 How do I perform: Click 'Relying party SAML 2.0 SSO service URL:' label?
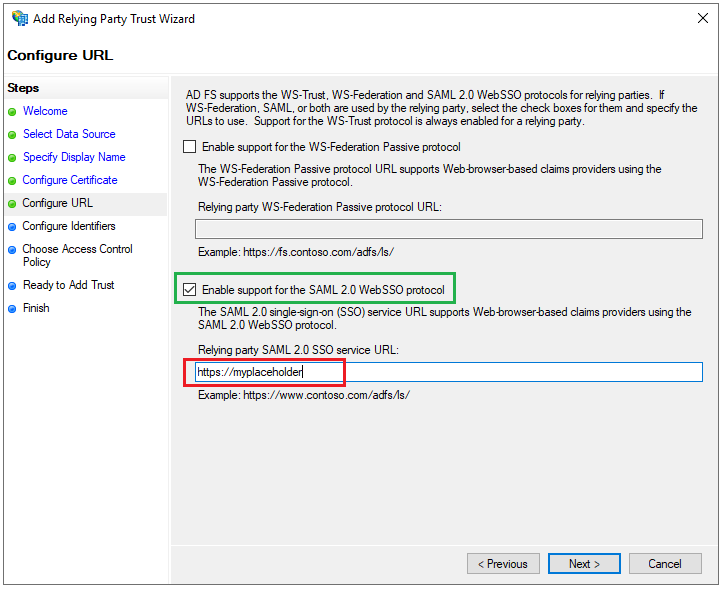(298, 350)
